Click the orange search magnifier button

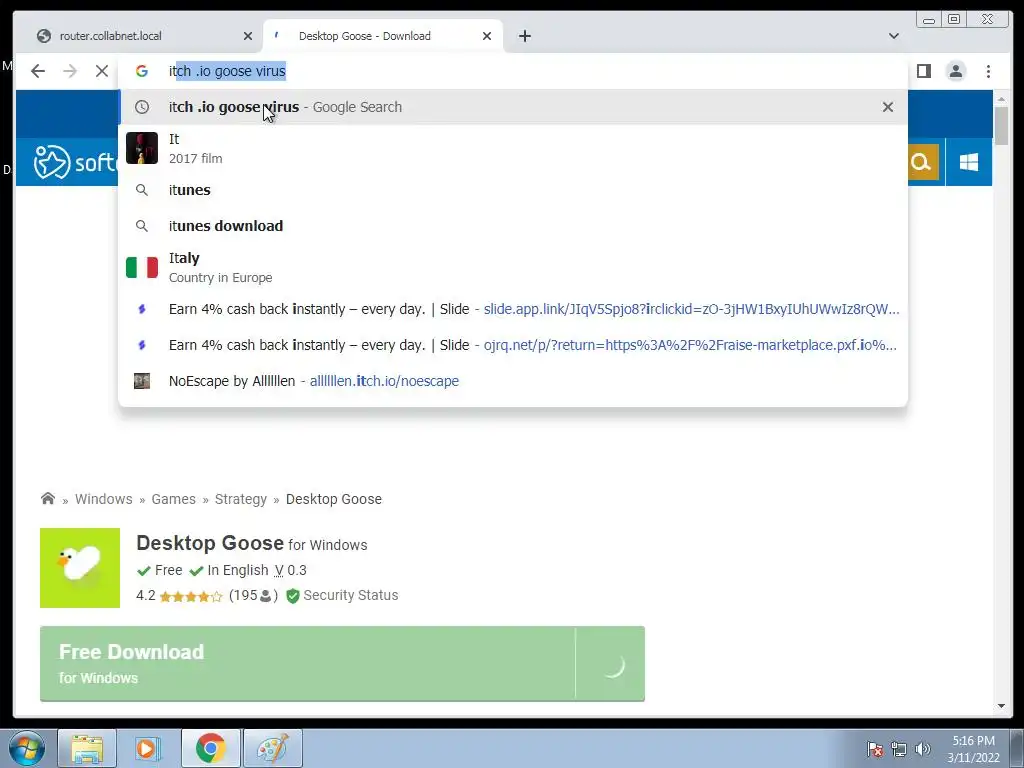point(921,162)
